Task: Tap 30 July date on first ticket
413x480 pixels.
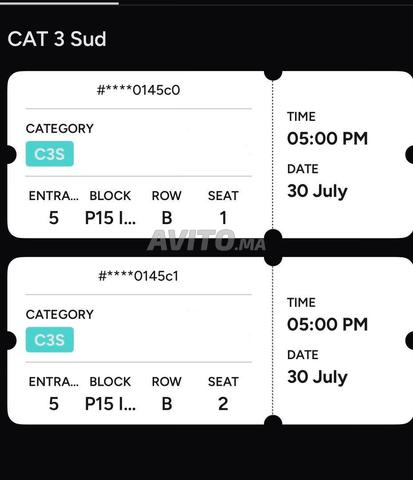Action: 317,191
